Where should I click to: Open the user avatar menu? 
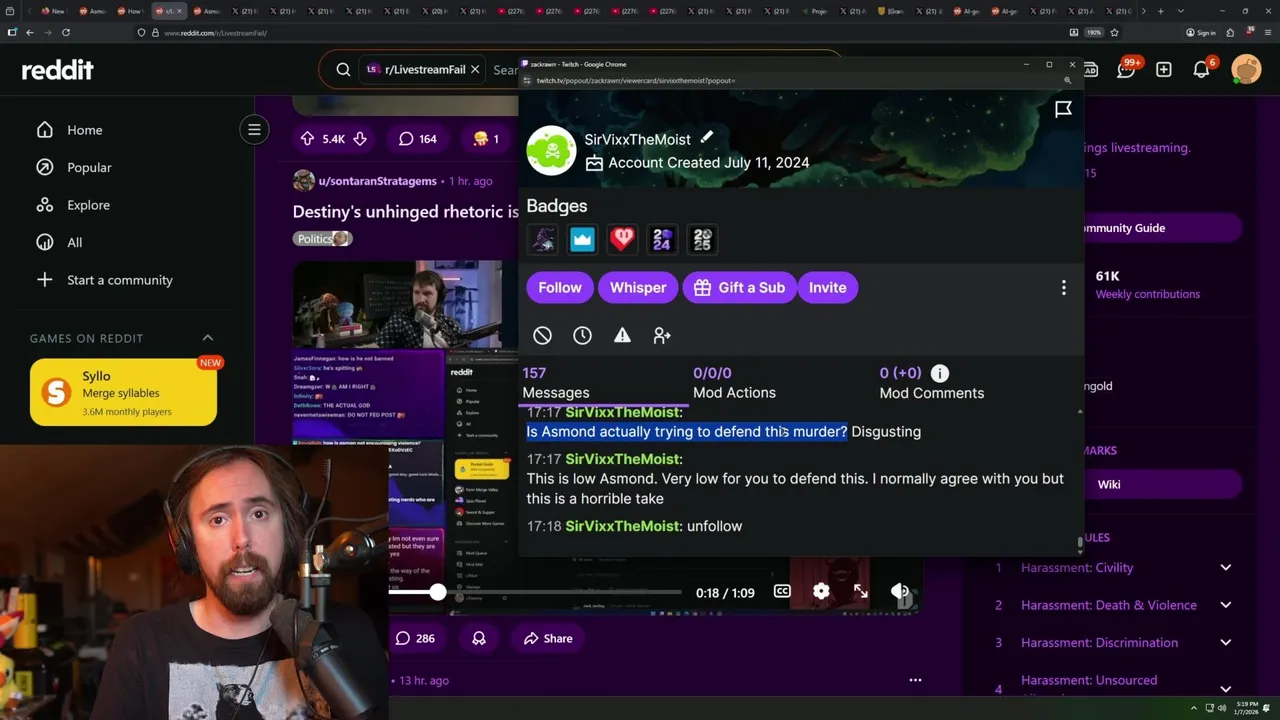point(1246,69)
